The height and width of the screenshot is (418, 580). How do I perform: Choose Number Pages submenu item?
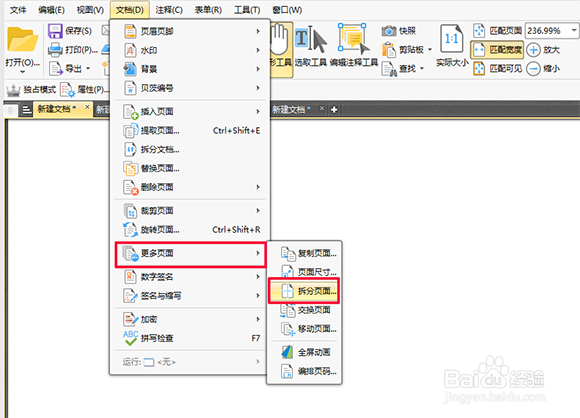coord(304,371)
